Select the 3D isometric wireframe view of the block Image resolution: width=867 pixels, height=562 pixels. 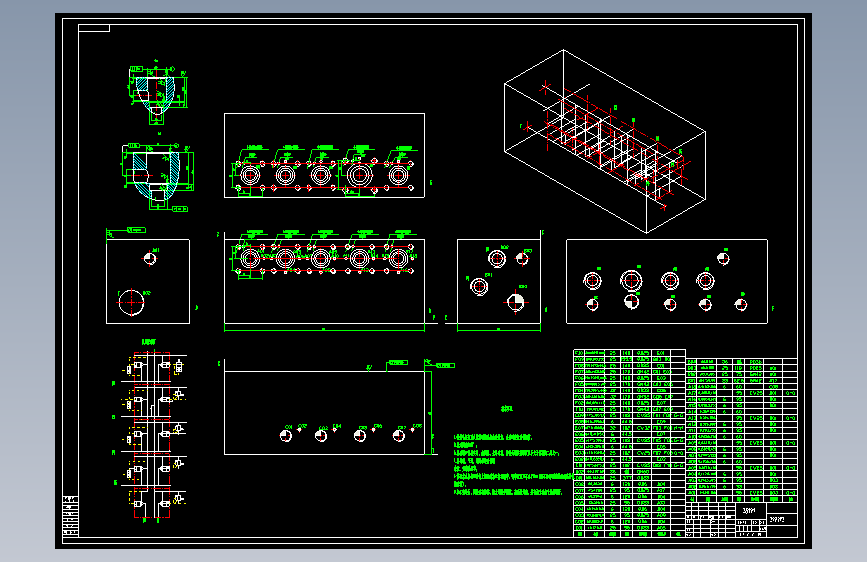tap(605, 142)
